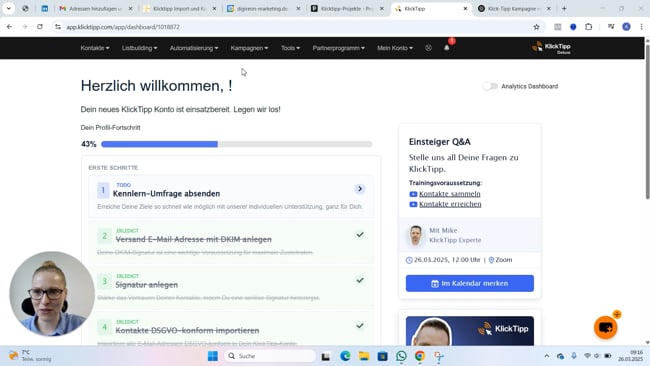Switch to Klick-Tipp Kampagne tab
The image size is (650, 366).
point(514,8)
